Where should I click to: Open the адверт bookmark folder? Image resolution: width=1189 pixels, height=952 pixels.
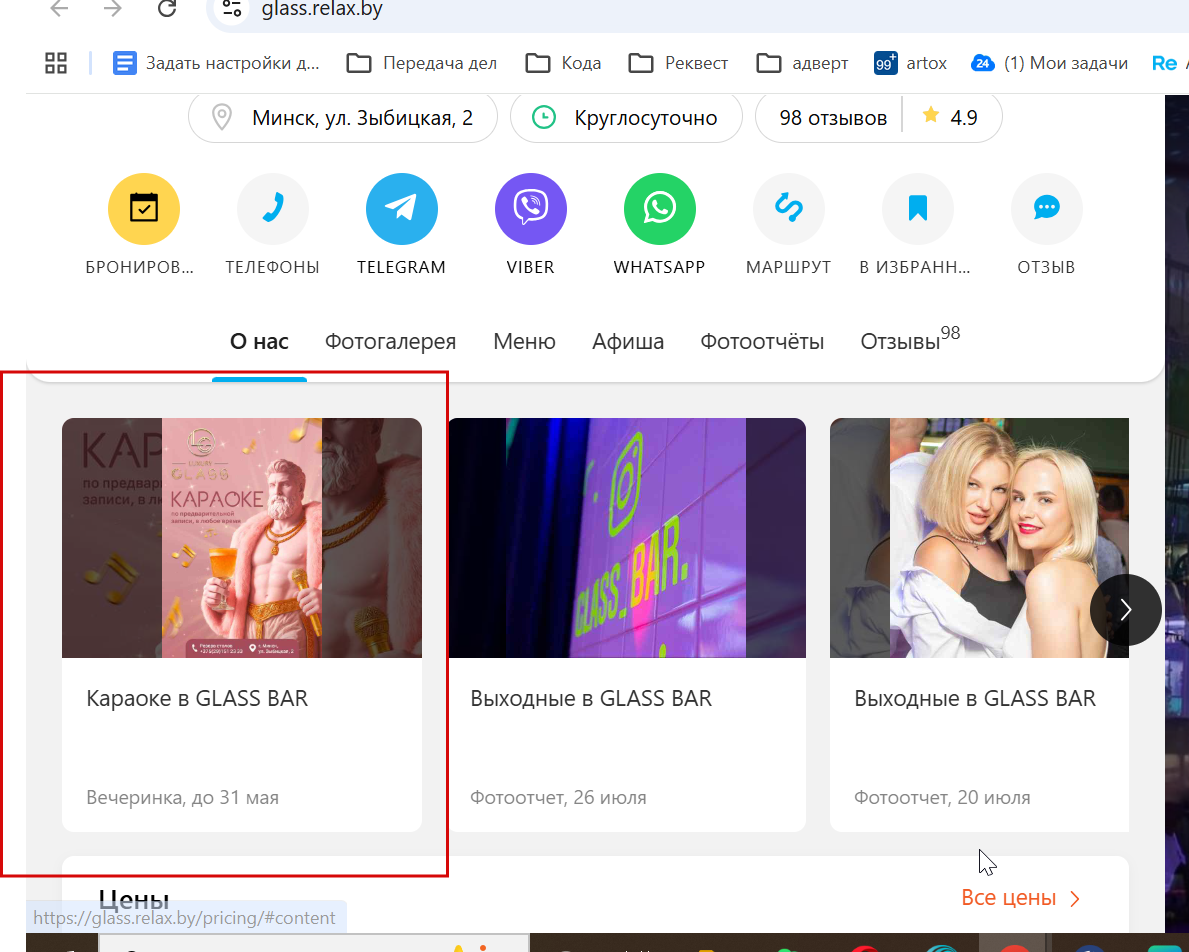802,63
